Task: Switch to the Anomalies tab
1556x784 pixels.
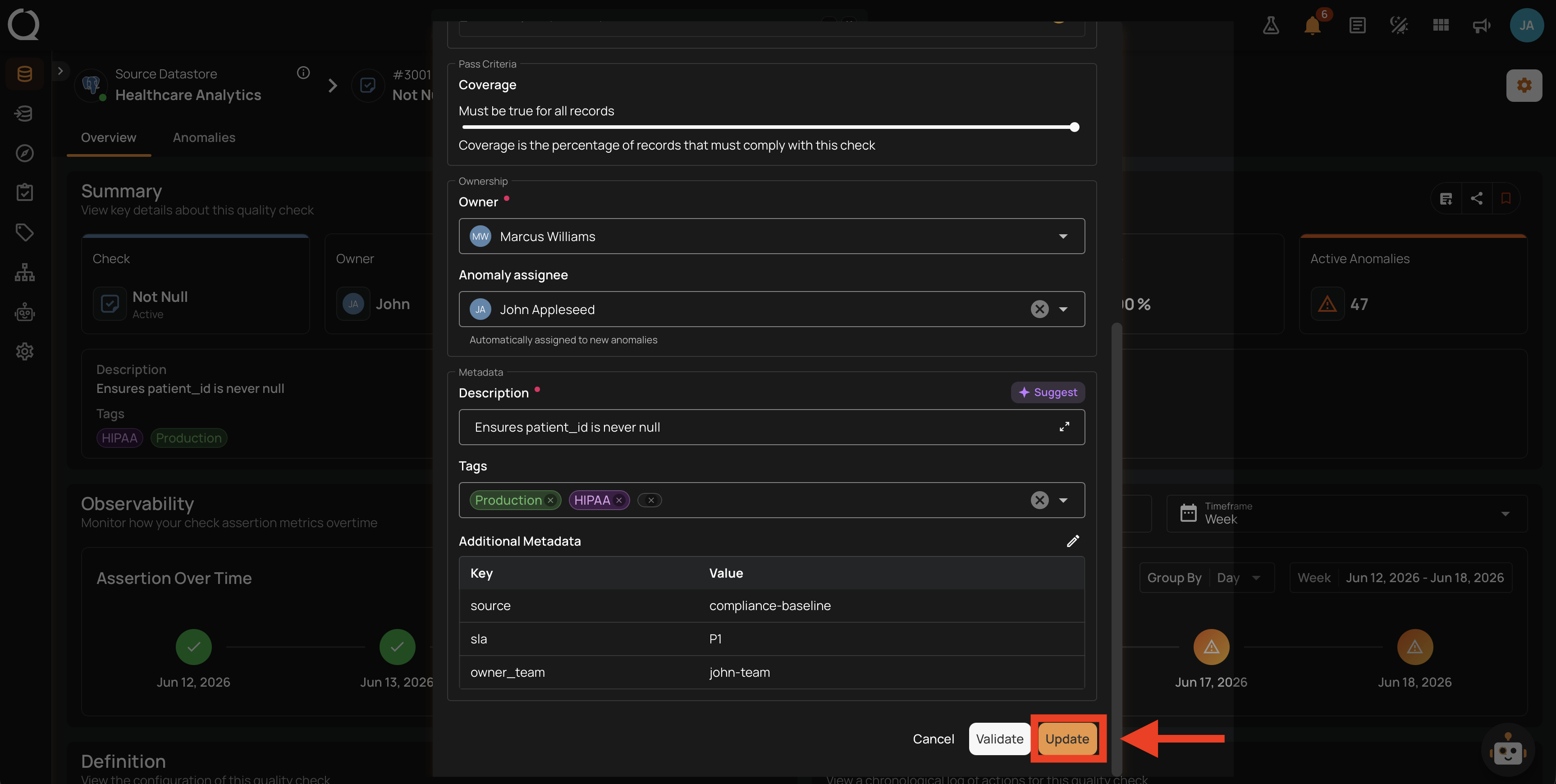Action: 204,138
